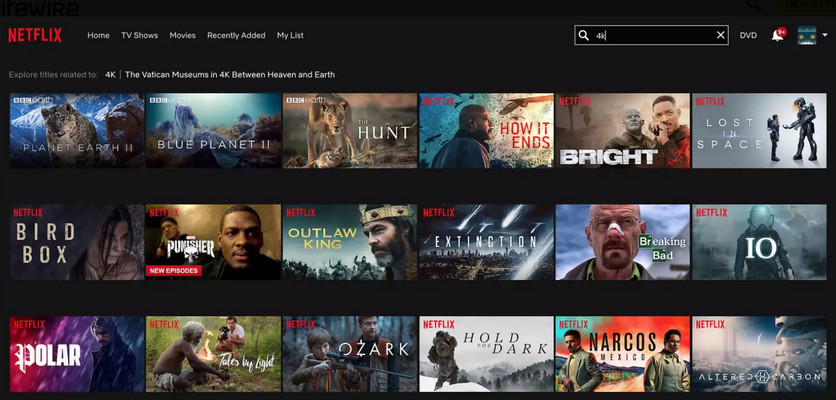Click the search field containing 4k

[x=652, y=35]
